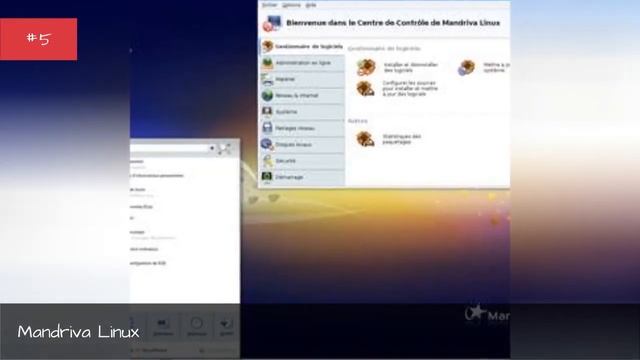
Task: Open the Options menu in Control Center
Action: (x=291, y=5)
